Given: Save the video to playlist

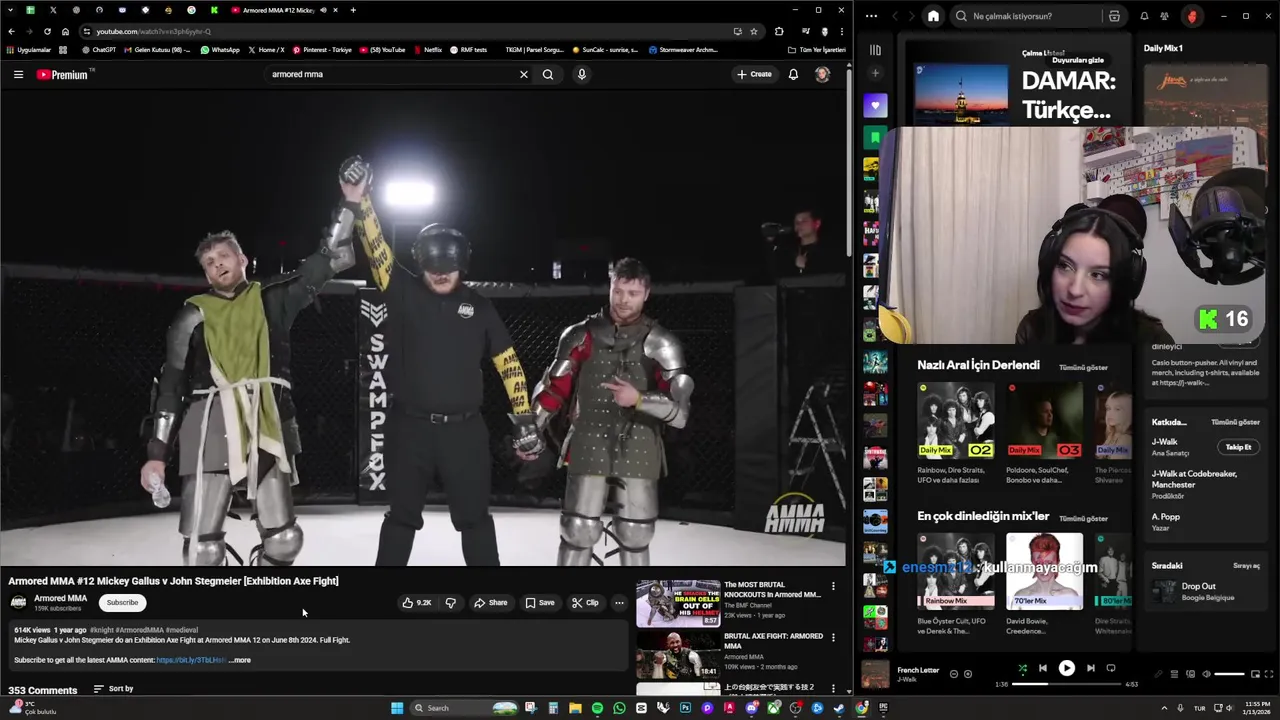Looking at the screenshot, I should point(540,603).
